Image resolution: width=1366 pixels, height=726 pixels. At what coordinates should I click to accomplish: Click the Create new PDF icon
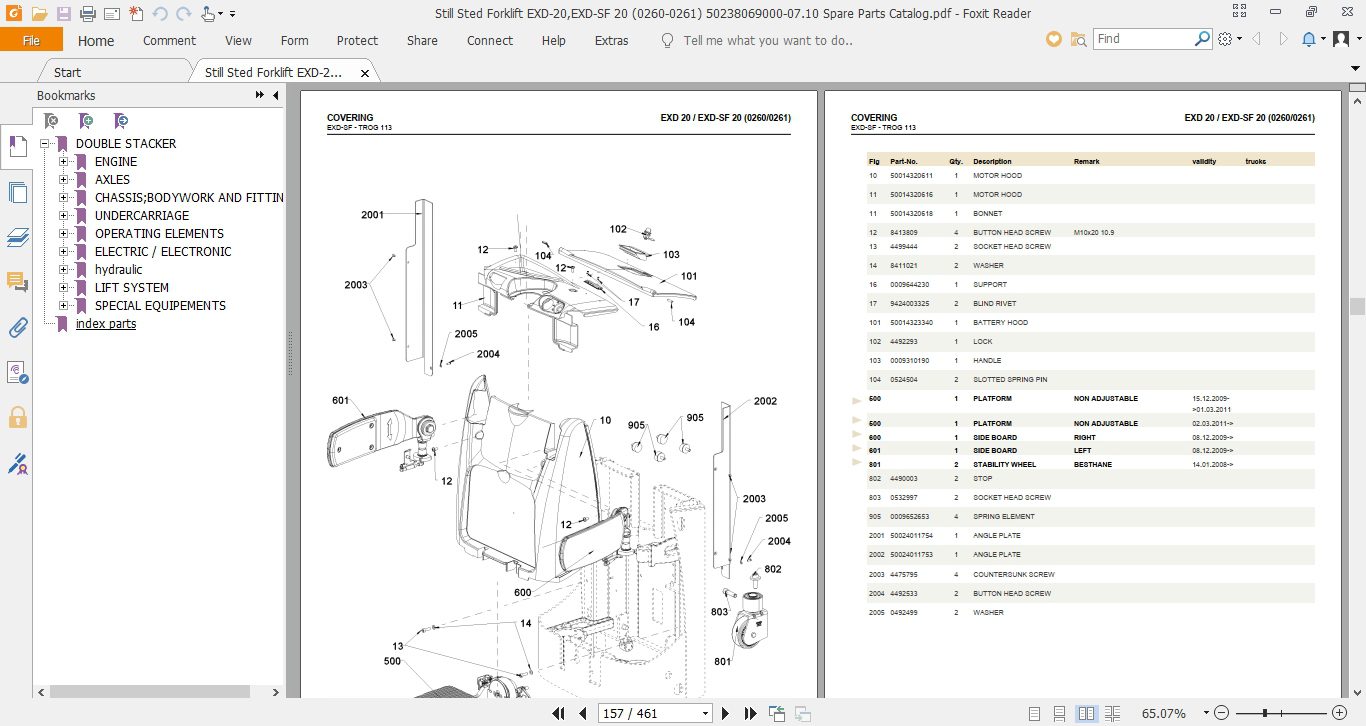(135, 14)
